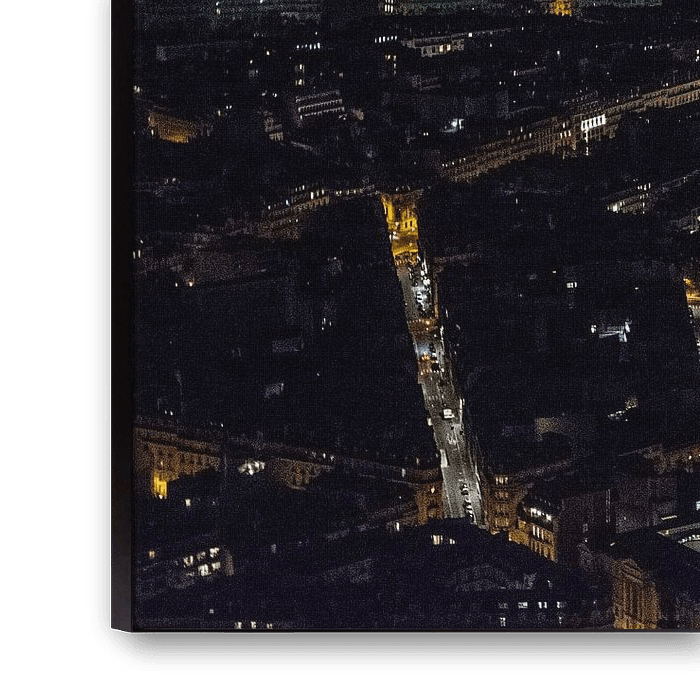The image size is (700, 700).
Task: Click the cluster of lit windows at bottom left
Action: (x=198, y=563)
